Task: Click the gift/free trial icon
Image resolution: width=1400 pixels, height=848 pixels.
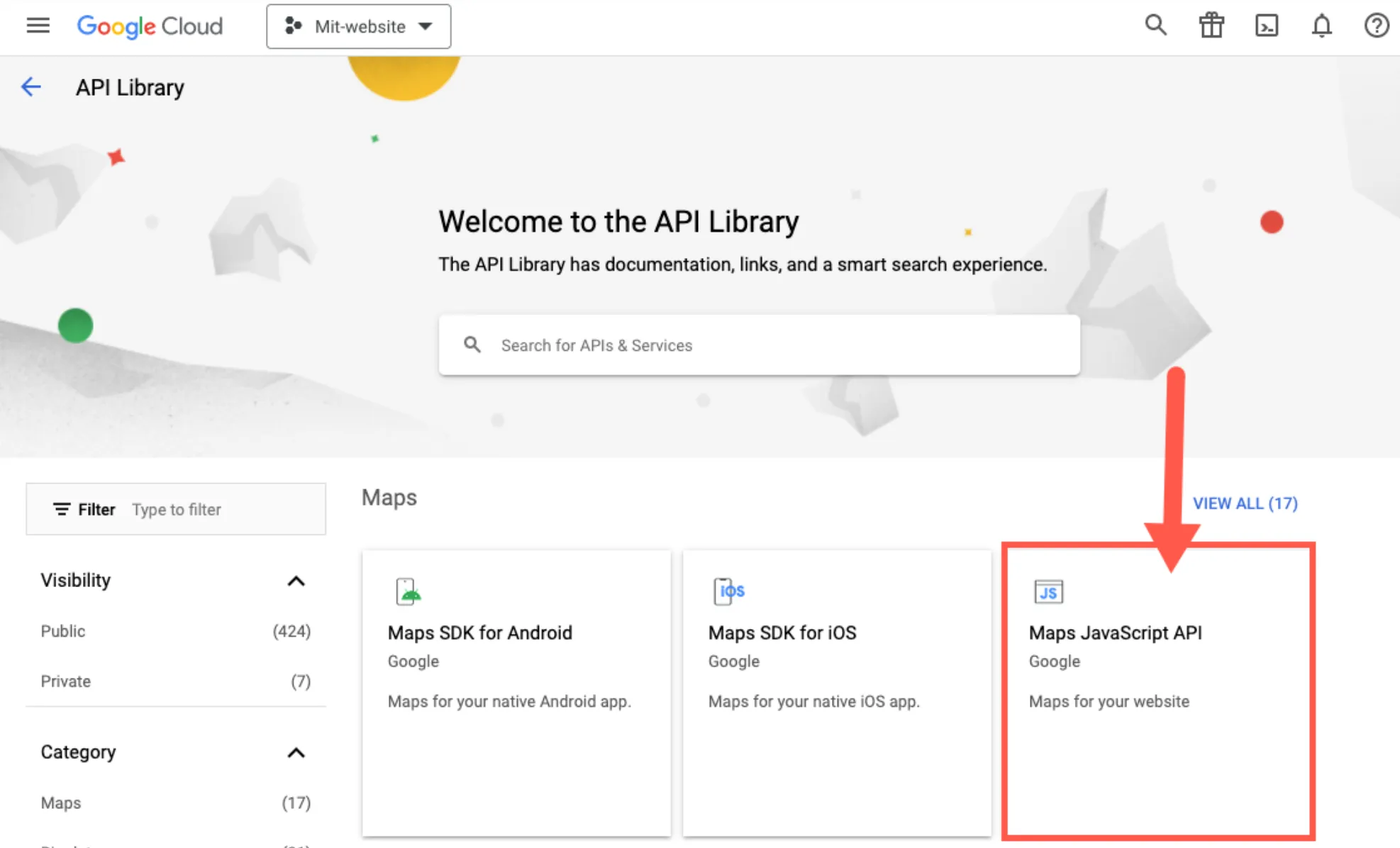Action: [x=1211, y=26]
